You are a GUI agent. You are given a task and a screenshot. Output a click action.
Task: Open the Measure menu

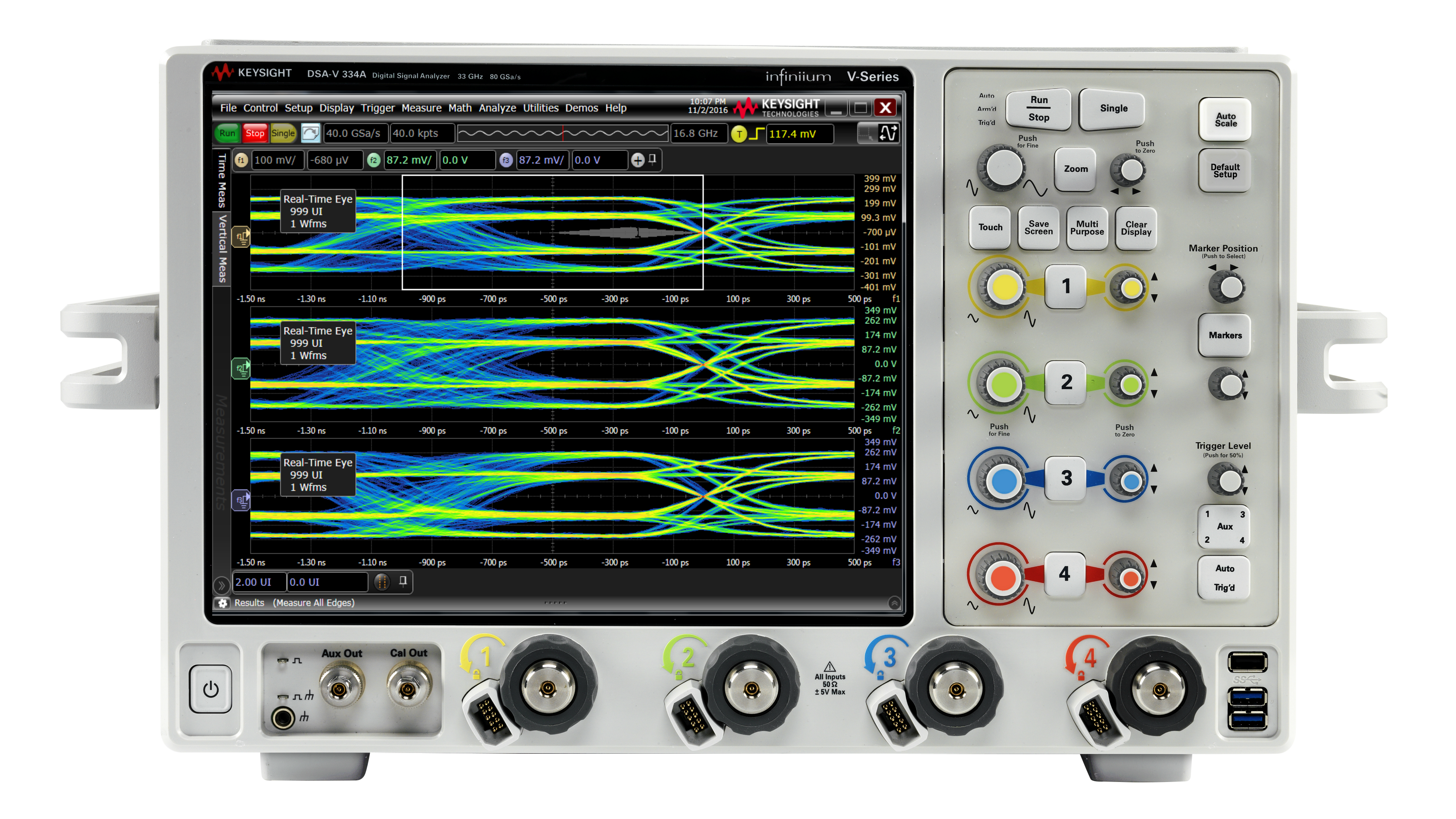coord(421,108)
